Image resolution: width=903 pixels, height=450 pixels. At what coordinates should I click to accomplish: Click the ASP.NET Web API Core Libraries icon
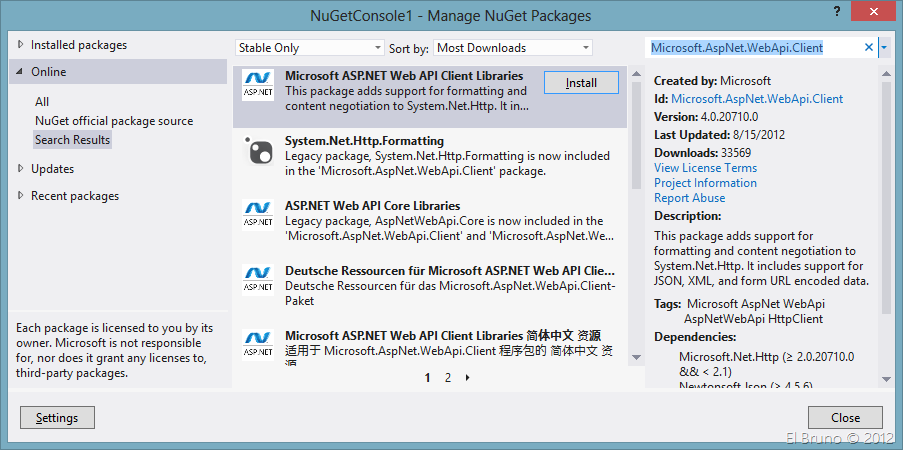click(x=258, y=215)
